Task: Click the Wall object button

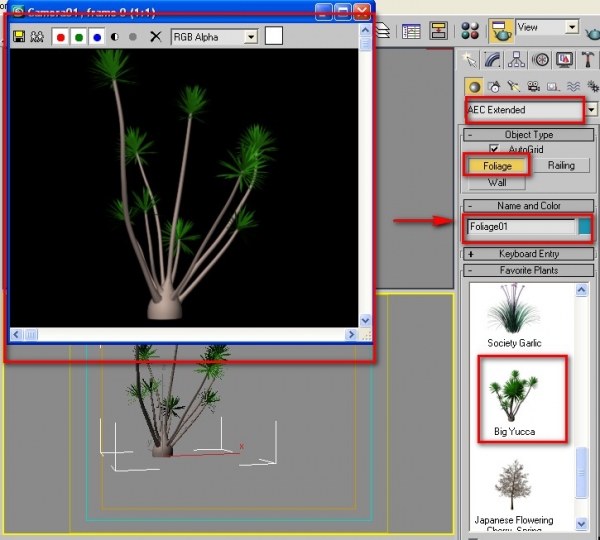Action: point(497,183)
